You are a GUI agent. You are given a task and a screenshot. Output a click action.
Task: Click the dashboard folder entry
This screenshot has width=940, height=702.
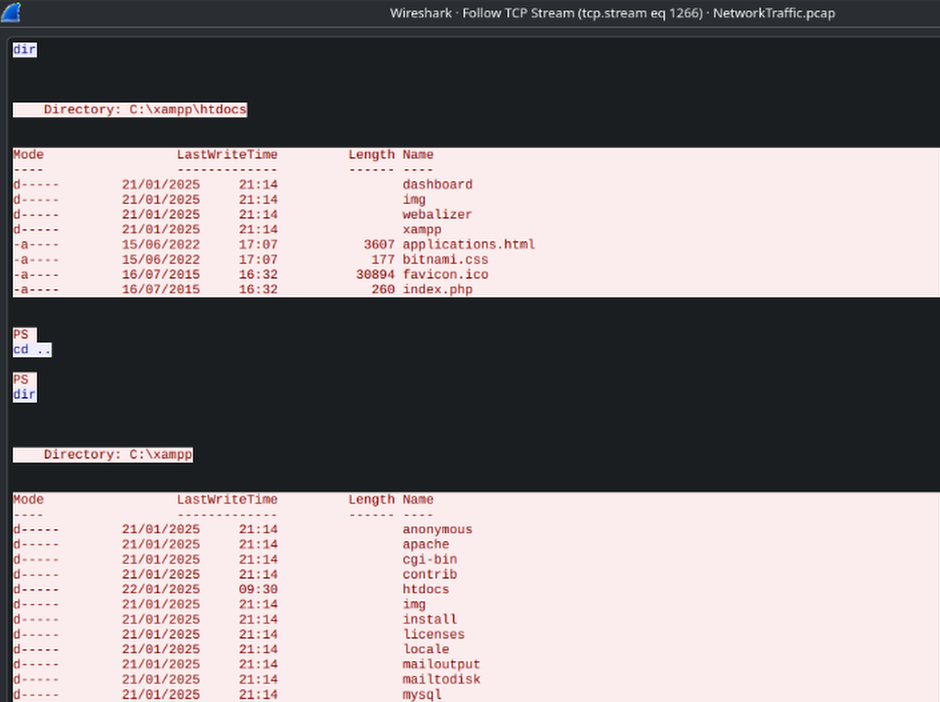(437, 185)
